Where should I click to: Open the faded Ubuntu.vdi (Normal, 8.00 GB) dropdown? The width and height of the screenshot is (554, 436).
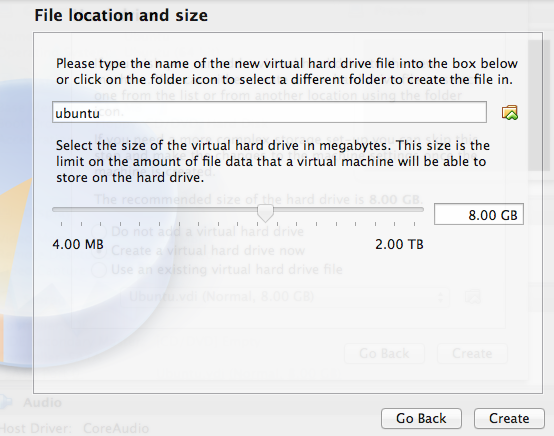point(285,297)
